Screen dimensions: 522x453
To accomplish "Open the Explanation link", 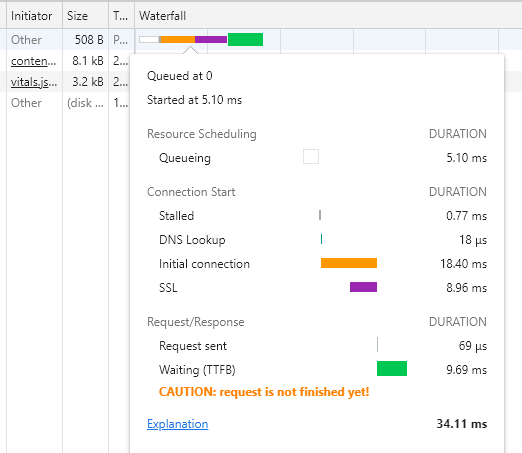I will point(178,424).
